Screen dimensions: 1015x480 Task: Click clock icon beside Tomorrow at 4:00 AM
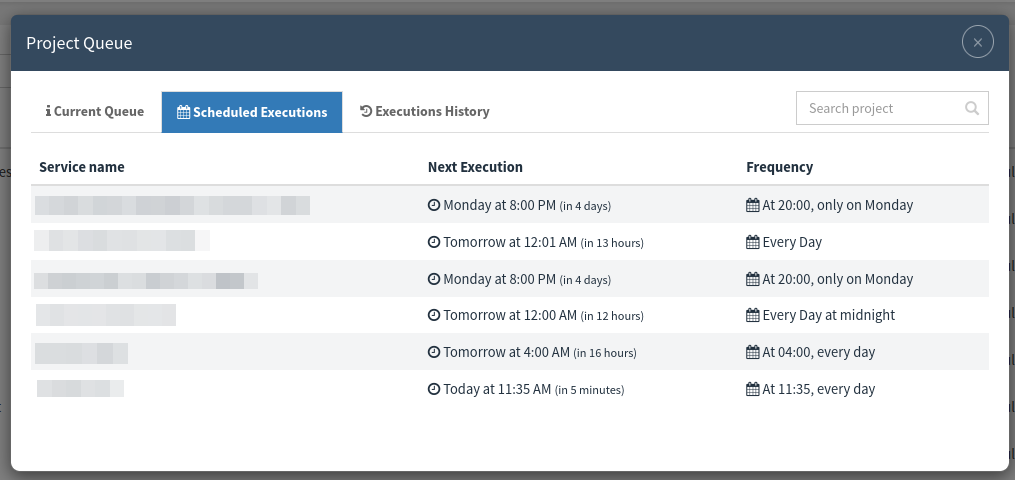(434, 352)
